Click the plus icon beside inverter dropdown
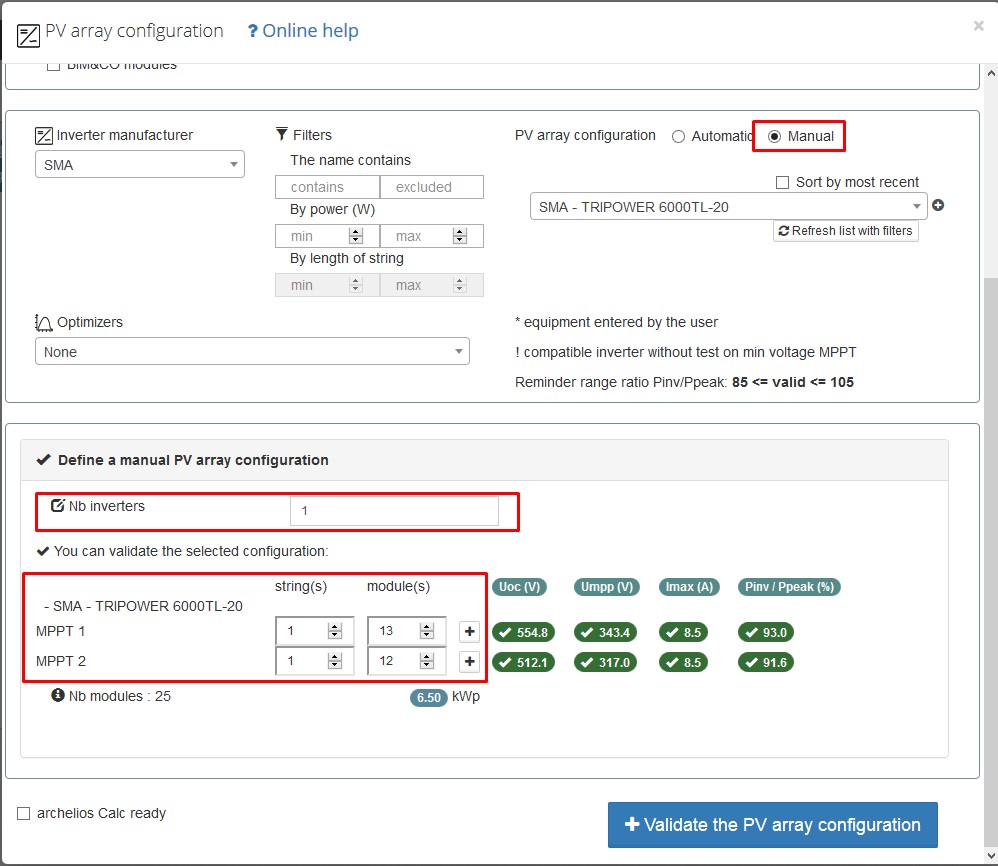The image size is (998, 866). pyautogui.click(x=938, y=205)
